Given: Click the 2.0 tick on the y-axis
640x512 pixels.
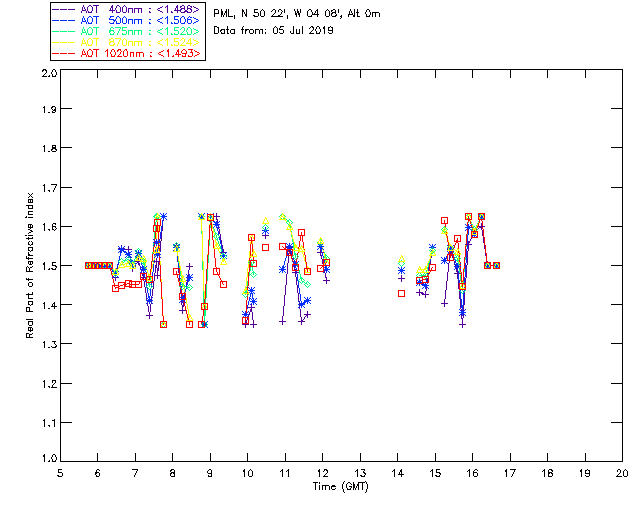Looking at the screenshot, I should [48, 74].
